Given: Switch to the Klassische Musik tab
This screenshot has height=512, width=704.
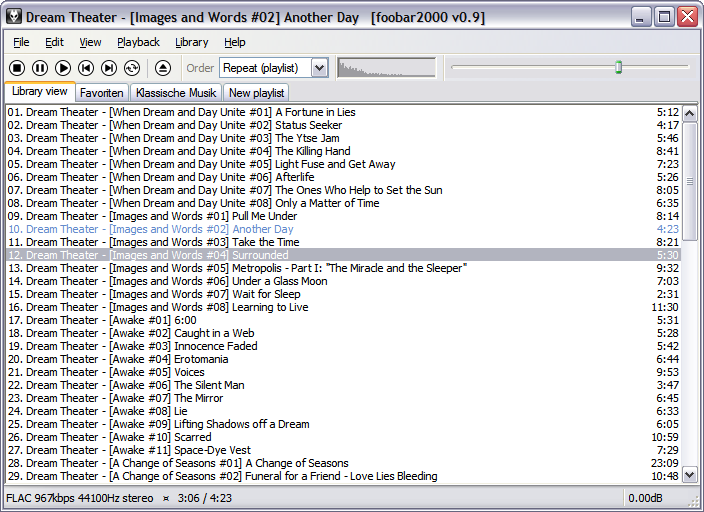Looking at the screenshot, I should coord(176,93).
